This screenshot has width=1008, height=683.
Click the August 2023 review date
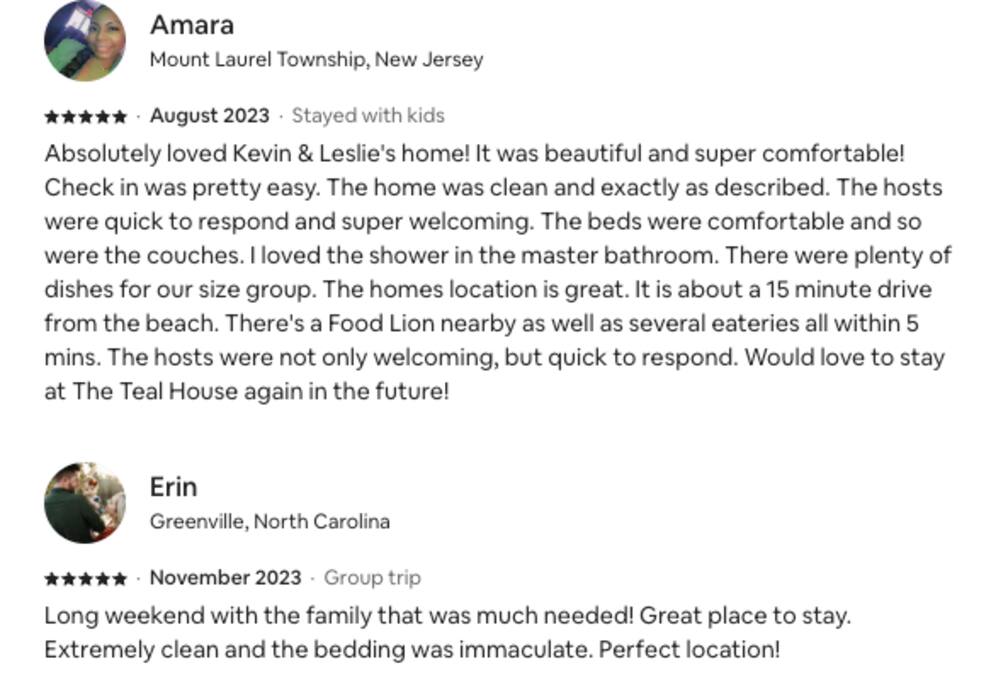point(210,116)
